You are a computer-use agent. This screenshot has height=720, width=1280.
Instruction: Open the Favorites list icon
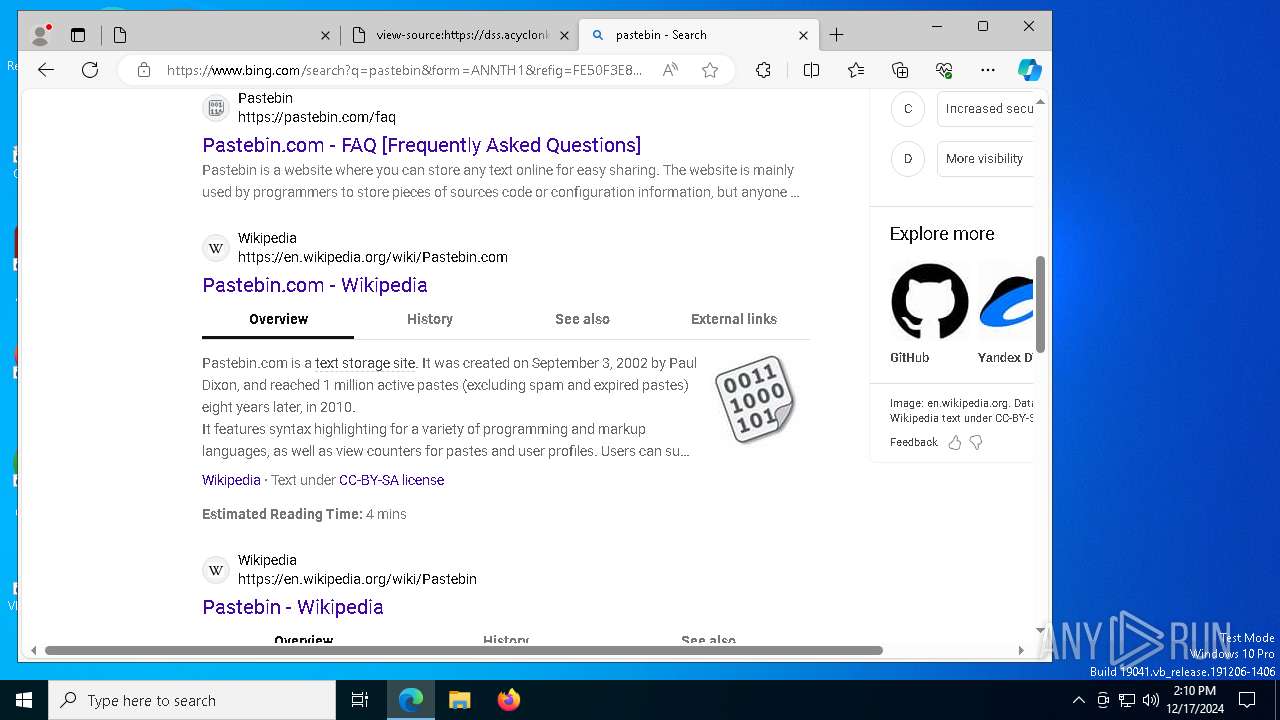[856, 70]
